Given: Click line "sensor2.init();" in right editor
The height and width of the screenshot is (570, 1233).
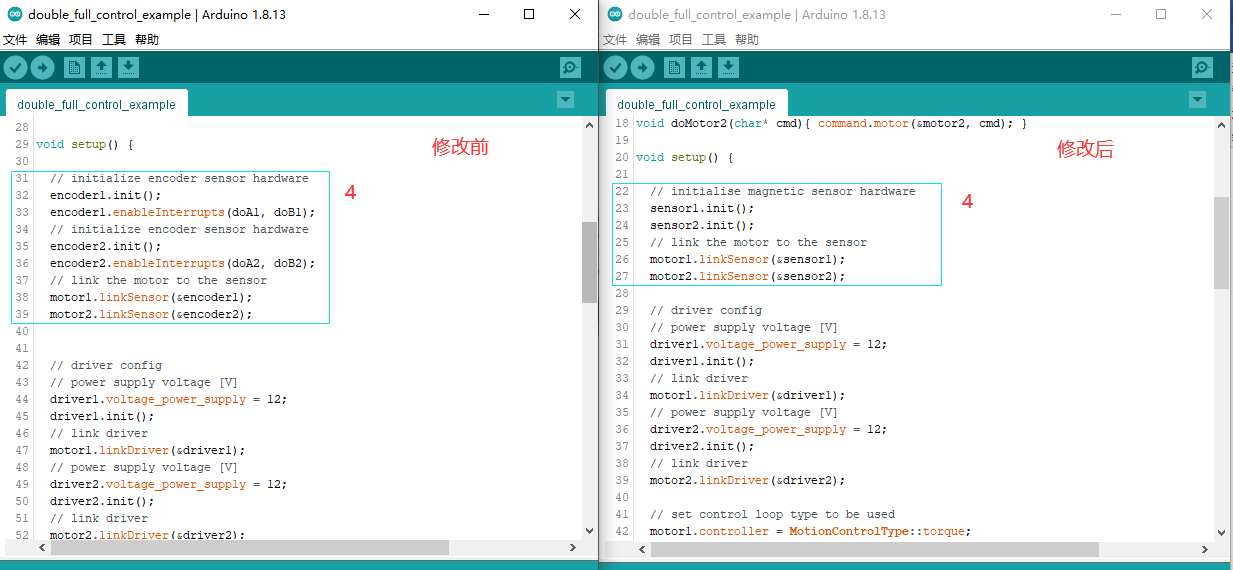Looking at the screenshot, I should tap(702, 225).
